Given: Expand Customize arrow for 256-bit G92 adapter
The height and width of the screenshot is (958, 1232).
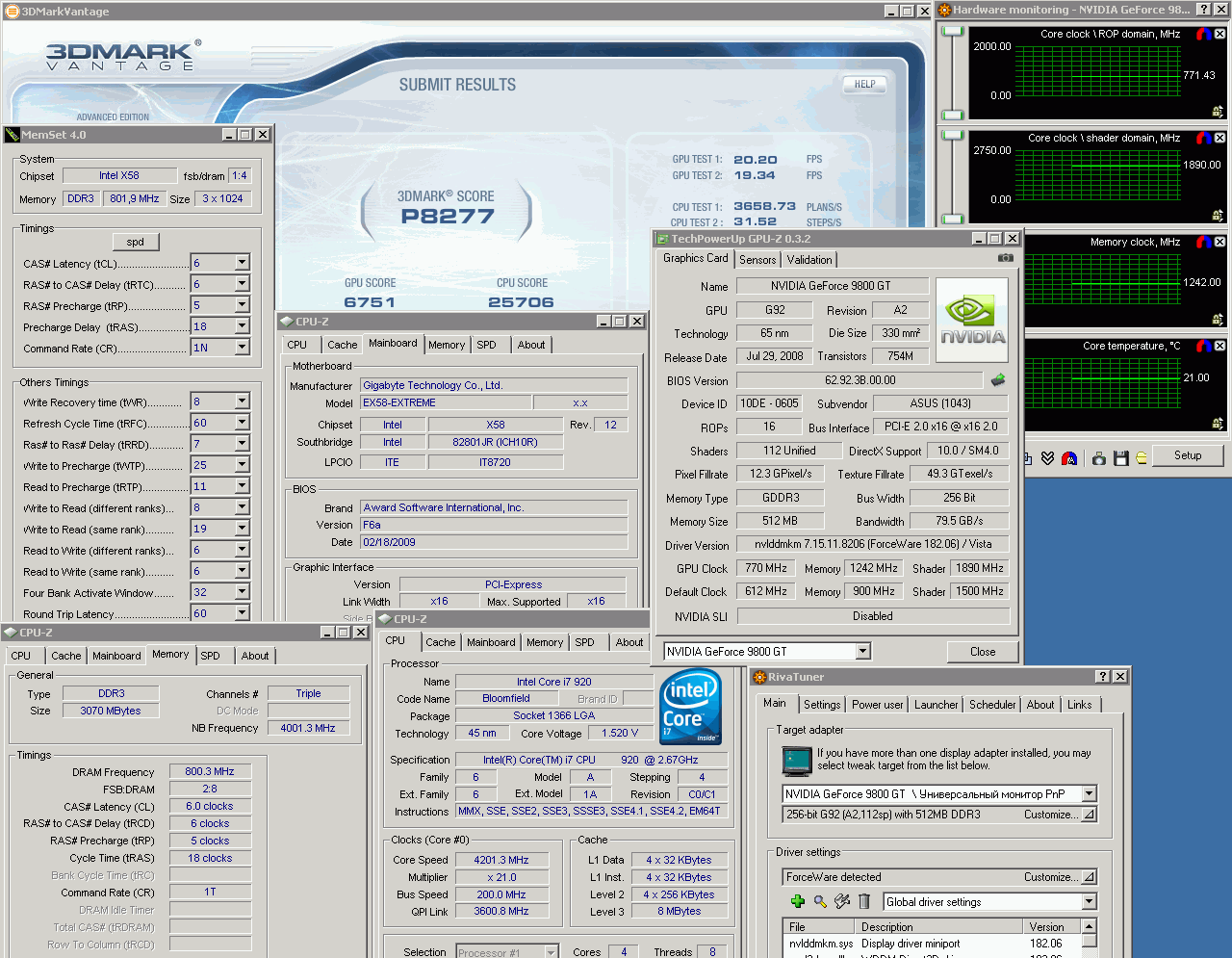Looking at the screenshot, I should (x=1089, y=815).
